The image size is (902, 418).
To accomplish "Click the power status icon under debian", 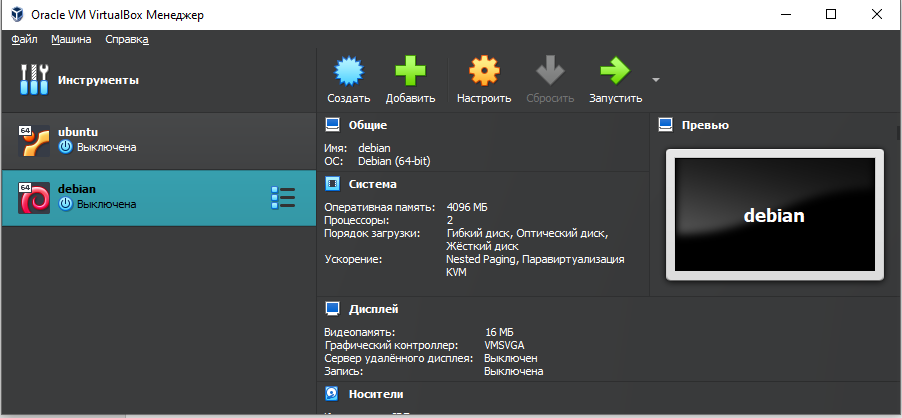I will [x=66, y=204].
